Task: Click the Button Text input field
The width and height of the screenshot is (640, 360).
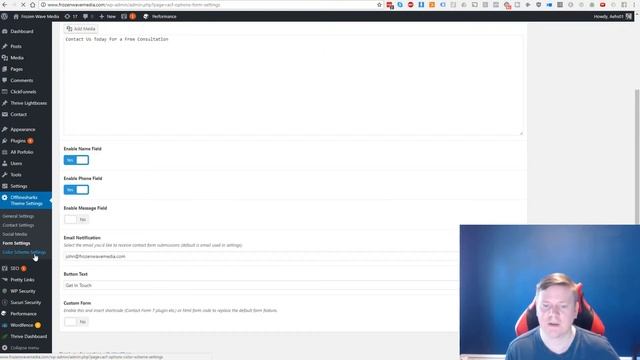Action: pos(262,285)
